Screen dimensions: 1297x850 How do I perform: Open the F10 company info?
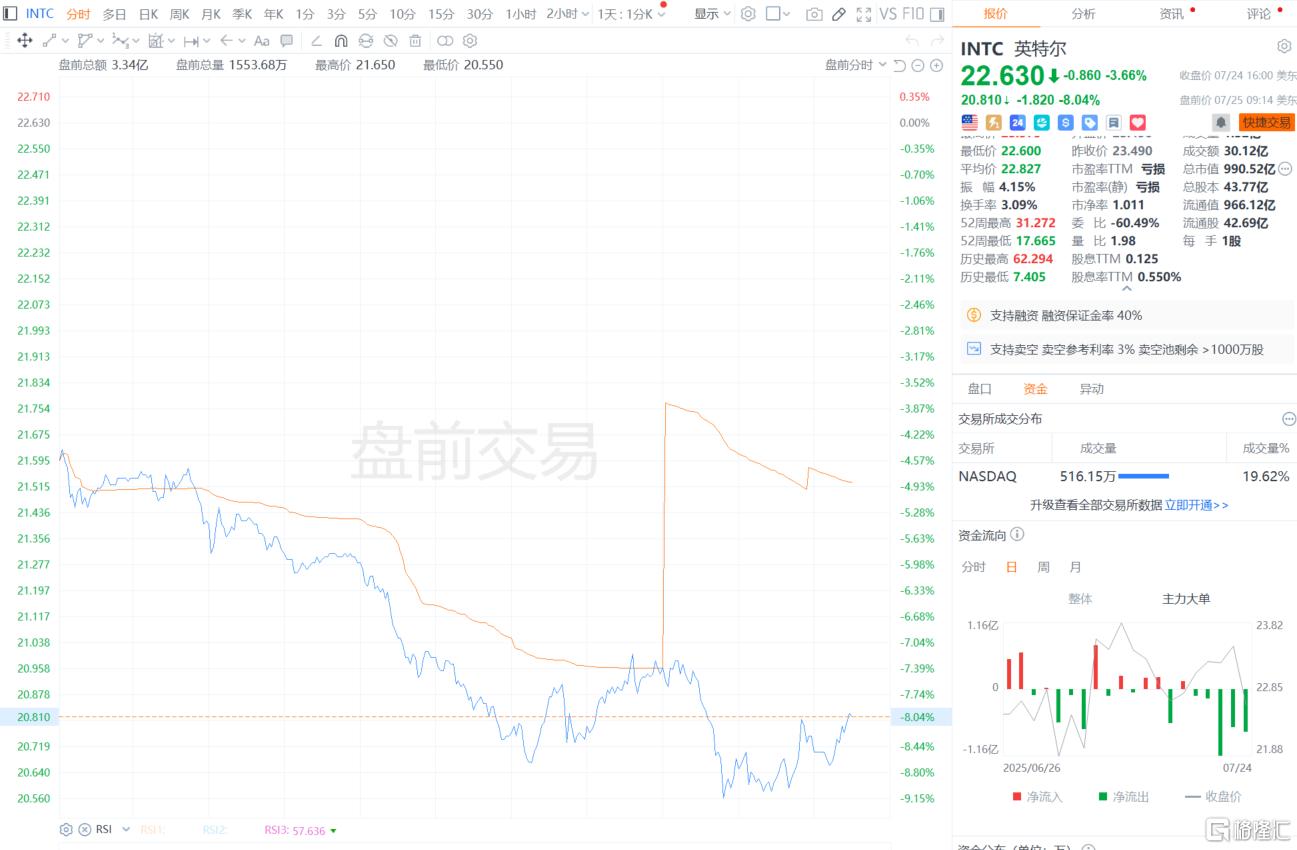tap(913, 14)
